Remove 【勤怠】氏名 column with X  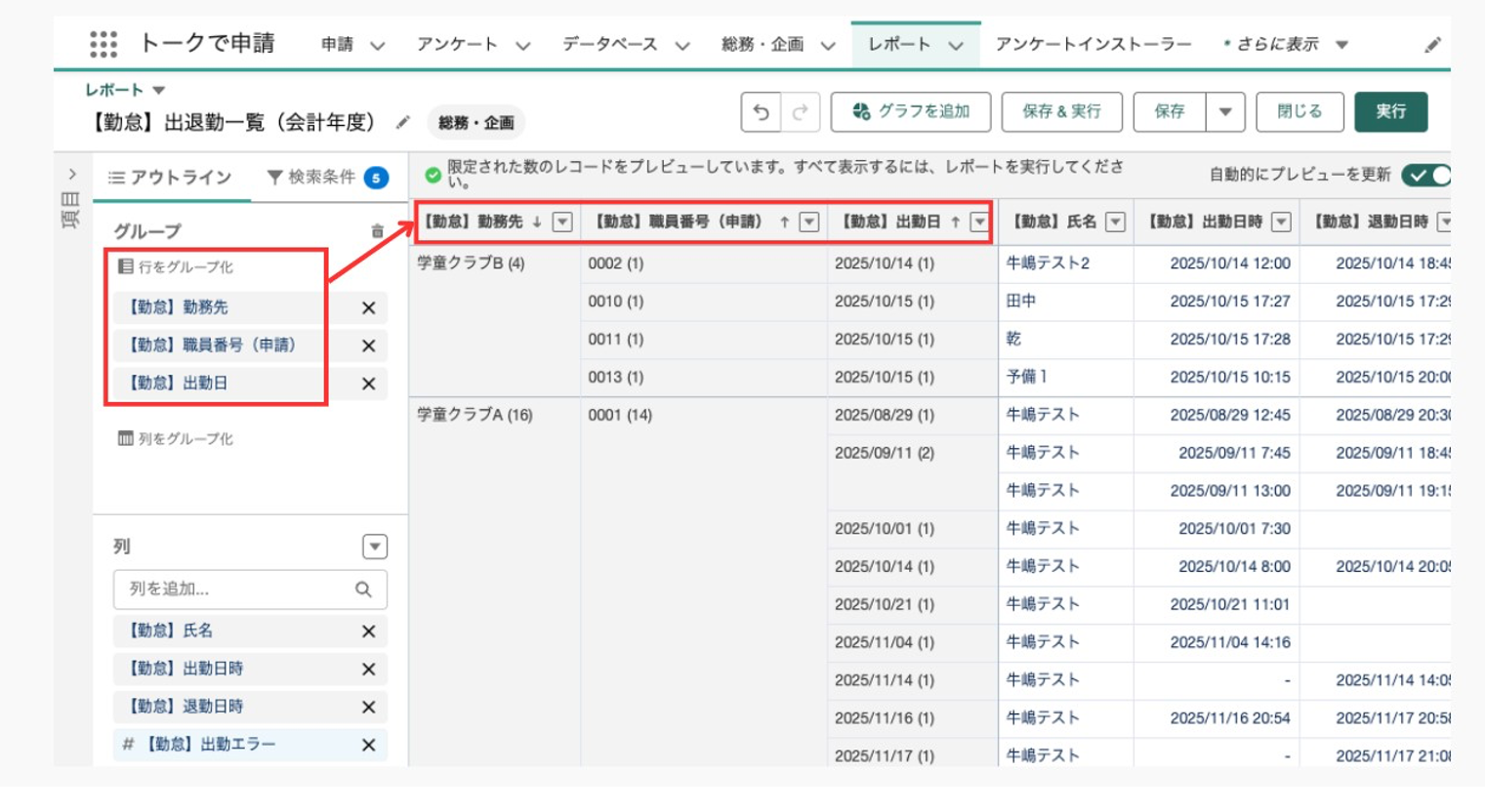point(368,631)
